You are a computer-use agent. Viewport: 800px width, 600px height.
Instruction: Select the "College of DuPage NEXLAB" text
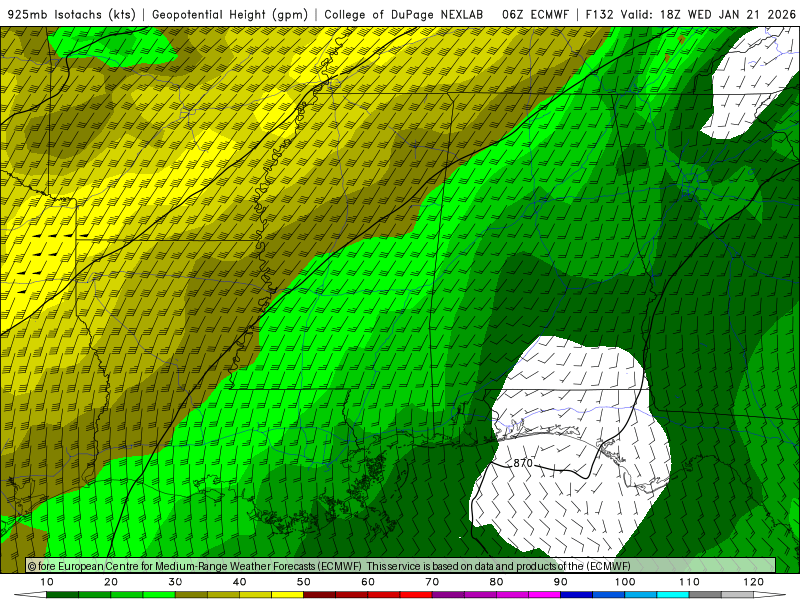tap(404, 14)
